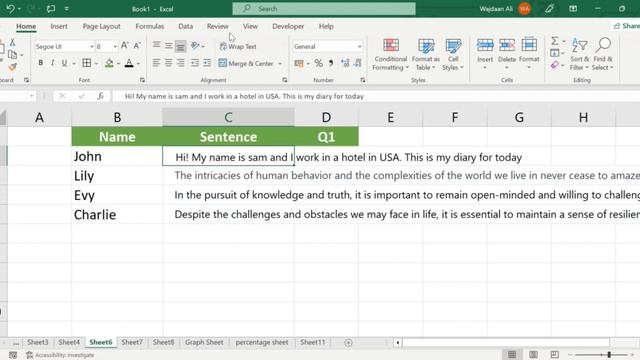The image size is (640, 360).
Task: Click Merge & Center button
Action: pos(246,63)
